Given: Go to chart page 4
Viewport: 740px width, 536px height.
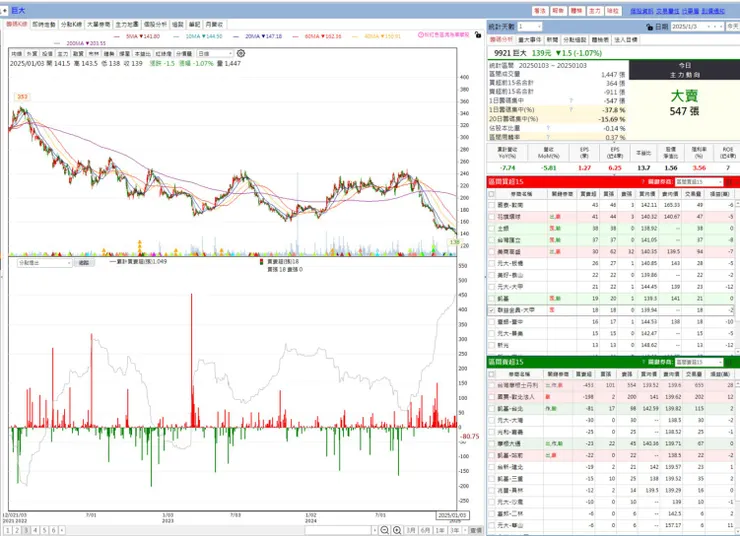Looking at the screenshot, I should coord(35,530).
